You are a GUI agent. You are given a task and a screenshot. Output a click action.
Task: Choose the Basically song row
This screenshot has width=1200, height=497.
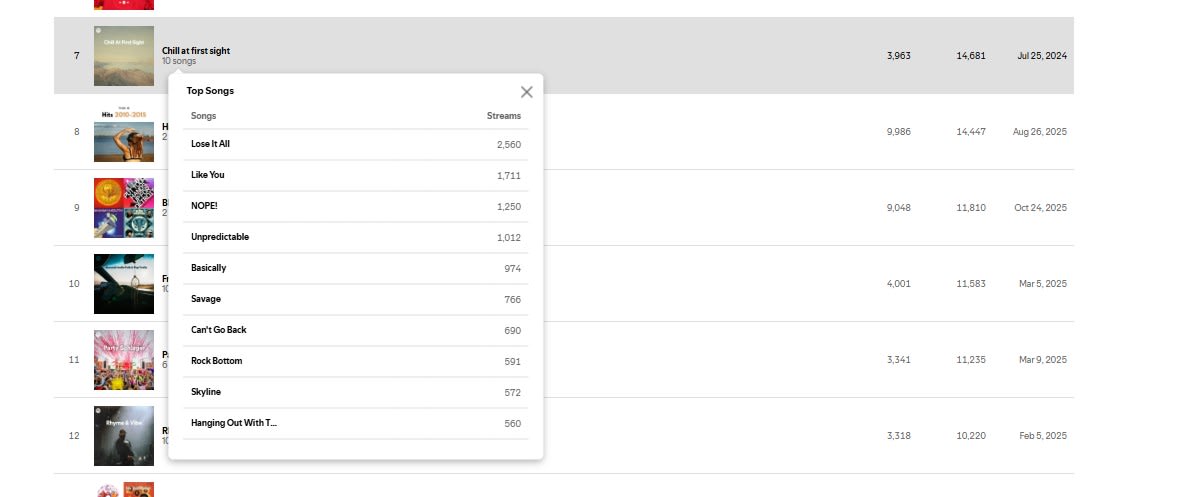(208, 268)
